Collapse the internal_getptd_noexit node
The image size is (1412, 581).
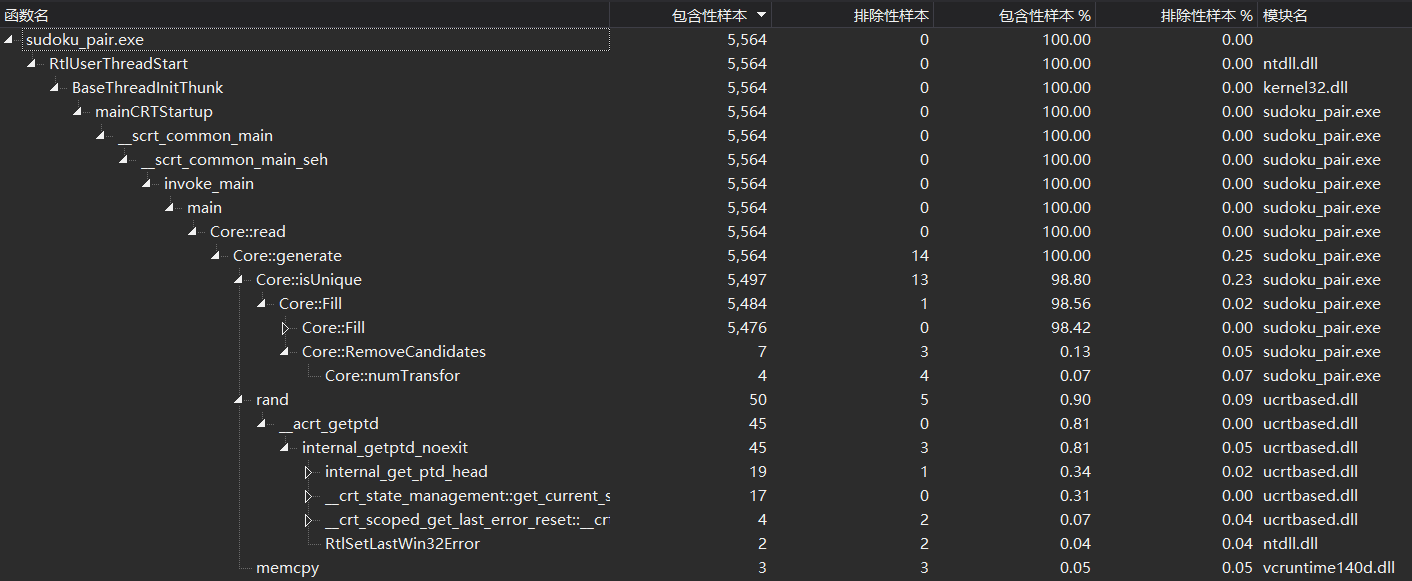click(x=285, y=448)
